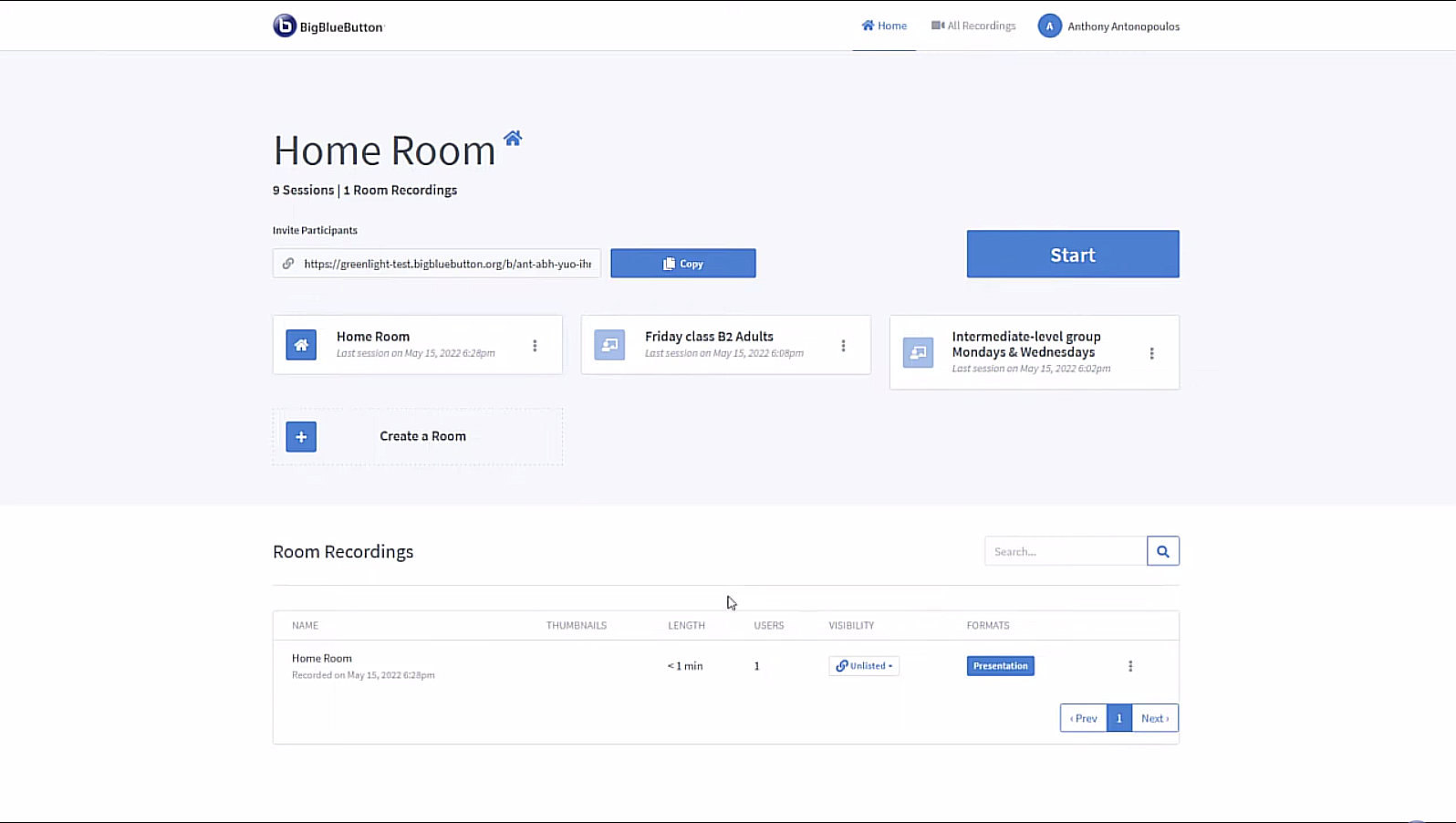Click the THUMBNAILS column header
Screen dimensions: 1456x823
[577, 625]
